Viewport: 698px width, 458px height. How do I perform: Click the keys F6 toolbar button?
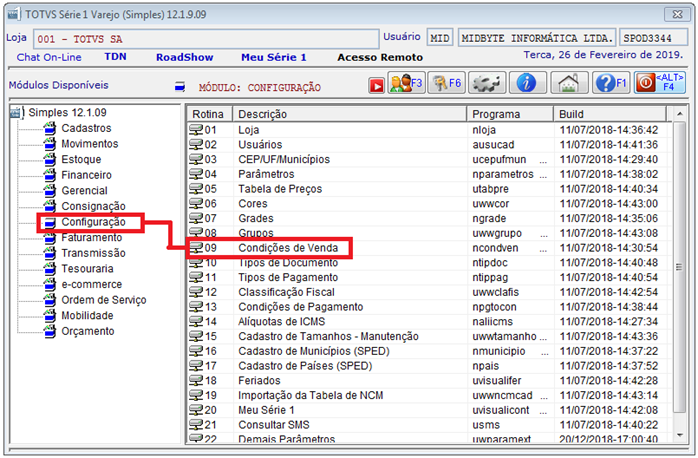coord(446,83)
